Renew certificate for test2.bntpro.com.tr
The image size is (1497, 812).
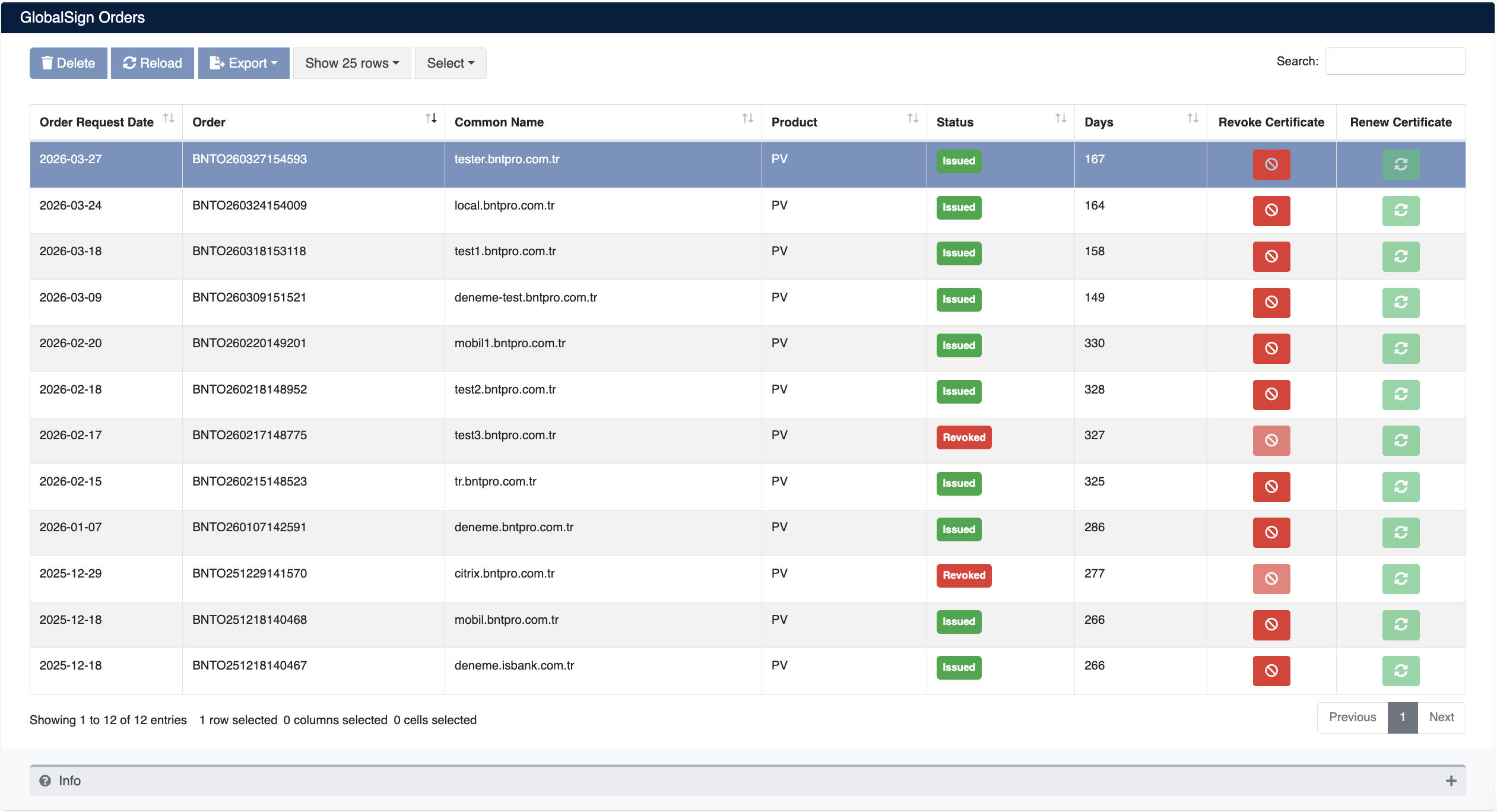[x=1401, y=395]
